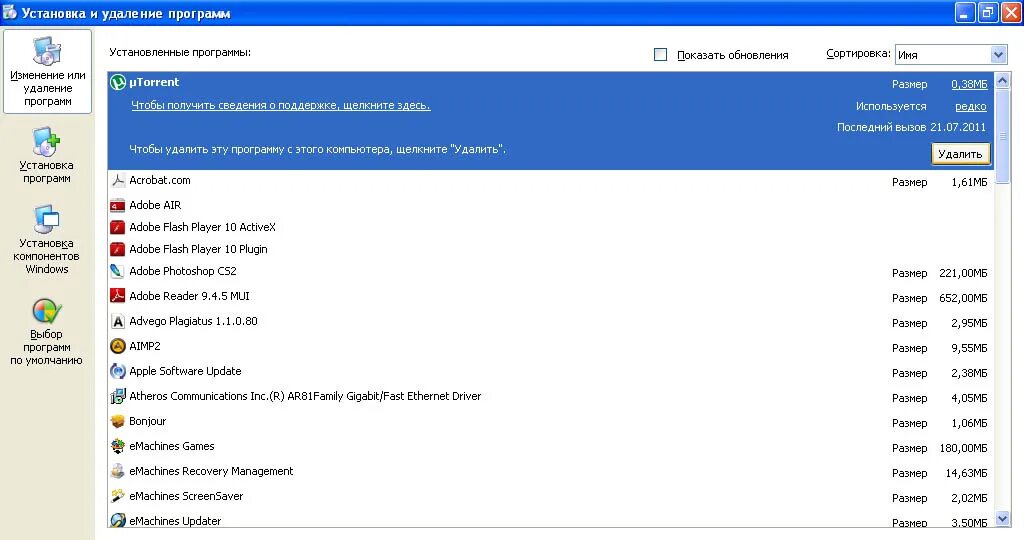This screenshot has width=1024, height=540.
Task: Open the 'Выбор программ по умолчанию' section
Action: pos(46,332)
